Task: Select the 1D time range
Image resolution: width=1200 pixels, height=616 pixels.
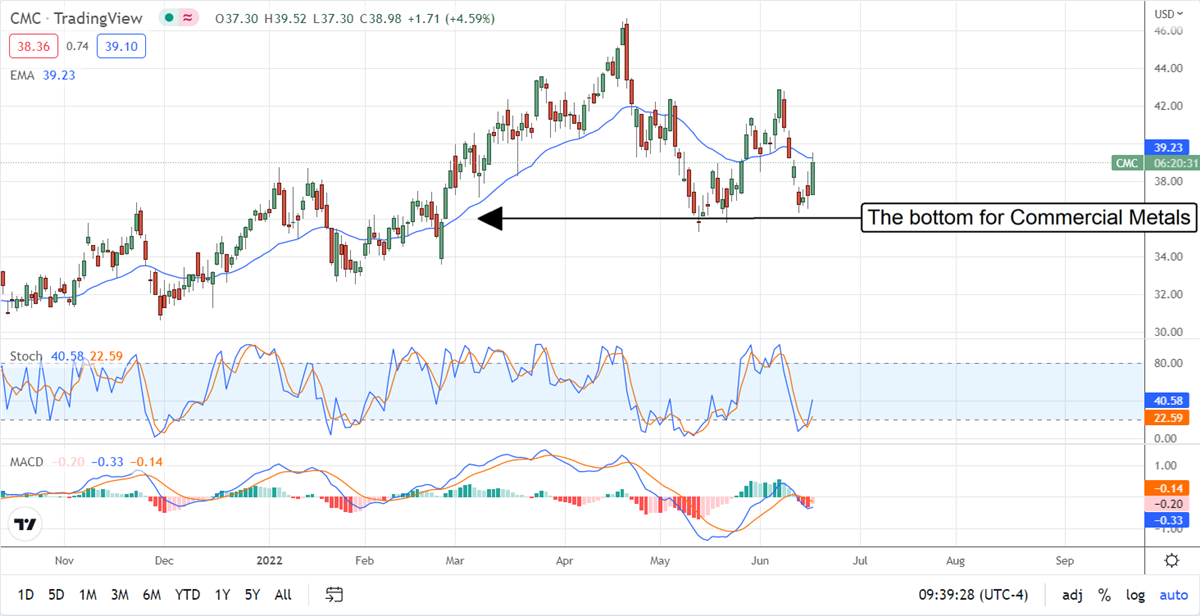Action: pyautogui.click(x=26, y=595)
